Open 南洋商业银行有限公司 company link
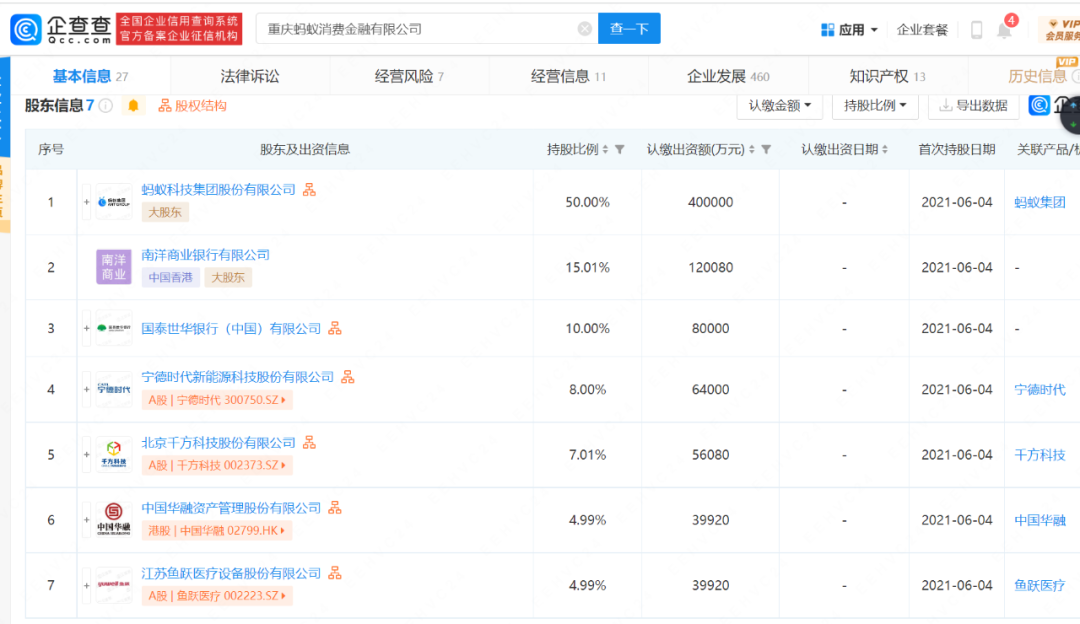The width and height of the screenshot is (1080, 624). click(x=205, y=255)
